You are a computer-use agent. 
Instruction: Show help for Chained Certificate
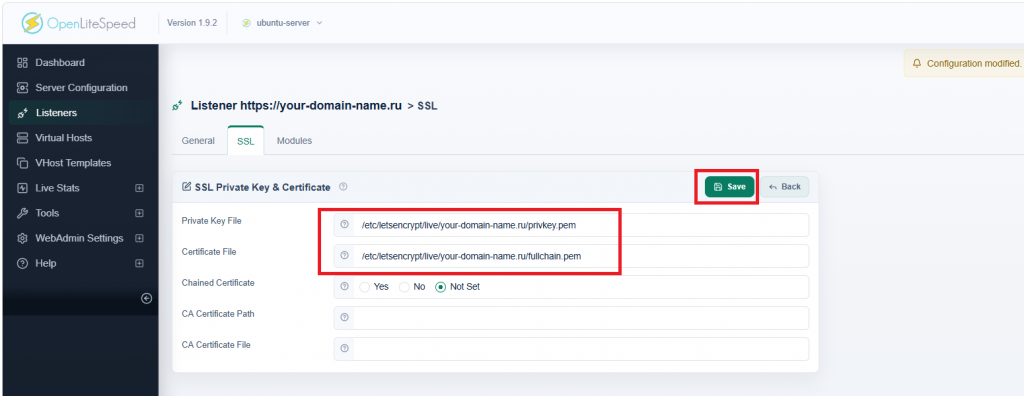point(344,286)
